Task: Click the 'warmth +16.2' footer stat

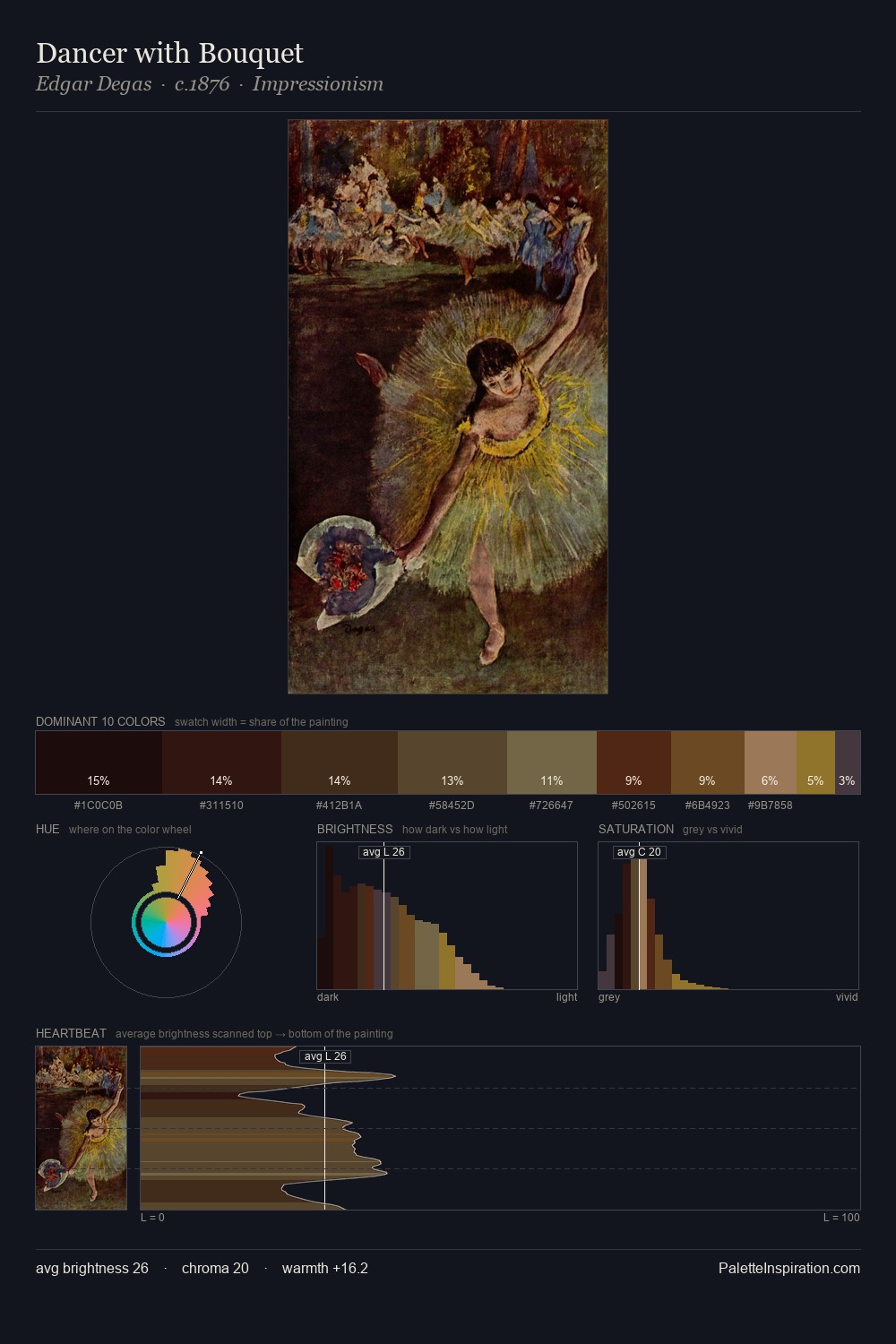Action: (325, 1268)
